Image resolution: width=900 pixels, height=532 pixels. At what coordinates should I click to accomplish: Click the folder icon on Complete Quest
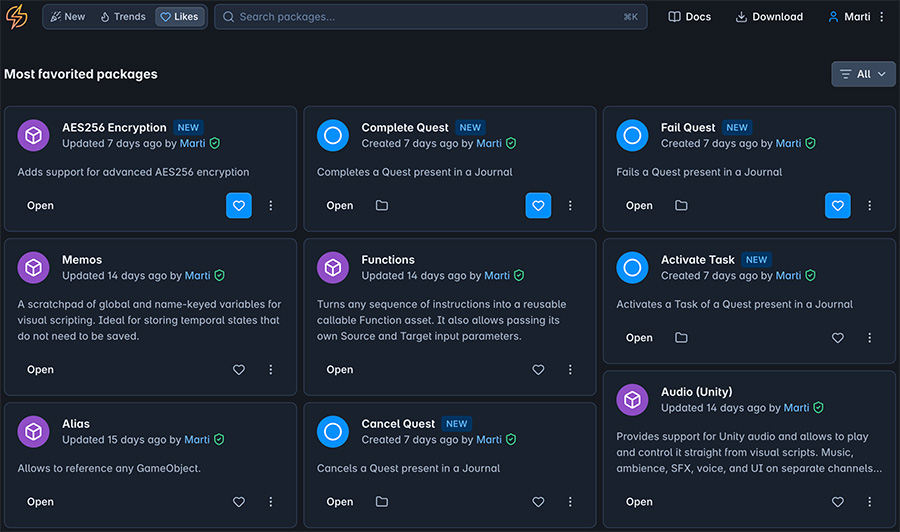click(x=382, y=205)
